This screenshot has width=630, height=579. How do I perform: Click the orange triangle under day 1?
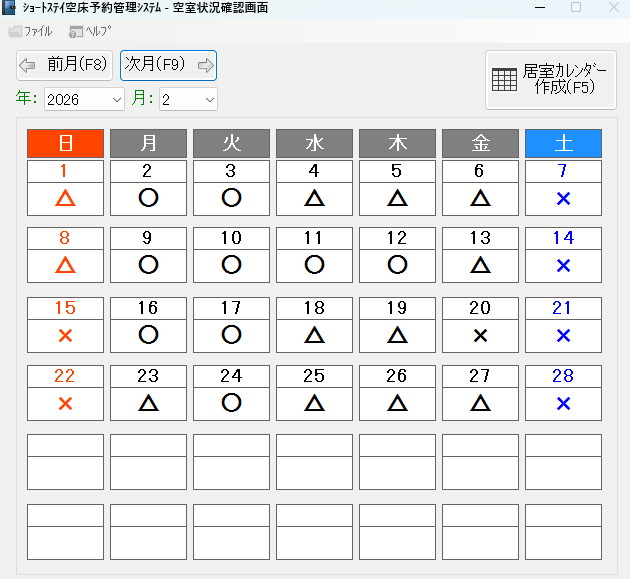point(65,198)
